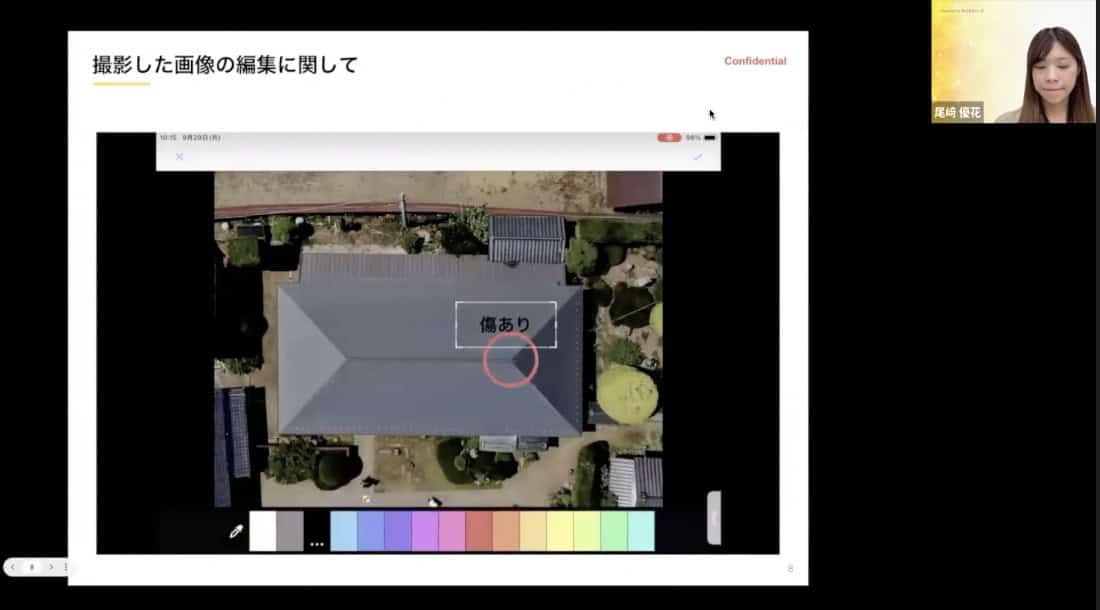Viewport: 1100px width, 610px height.
Task: Click the red recording indicator in status bar
Action: [x=669, y=137]
